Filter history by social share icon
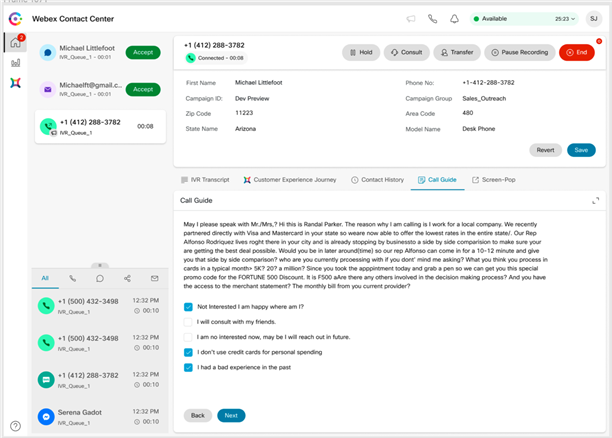The image size is (612, 438). tap(127, 278)
